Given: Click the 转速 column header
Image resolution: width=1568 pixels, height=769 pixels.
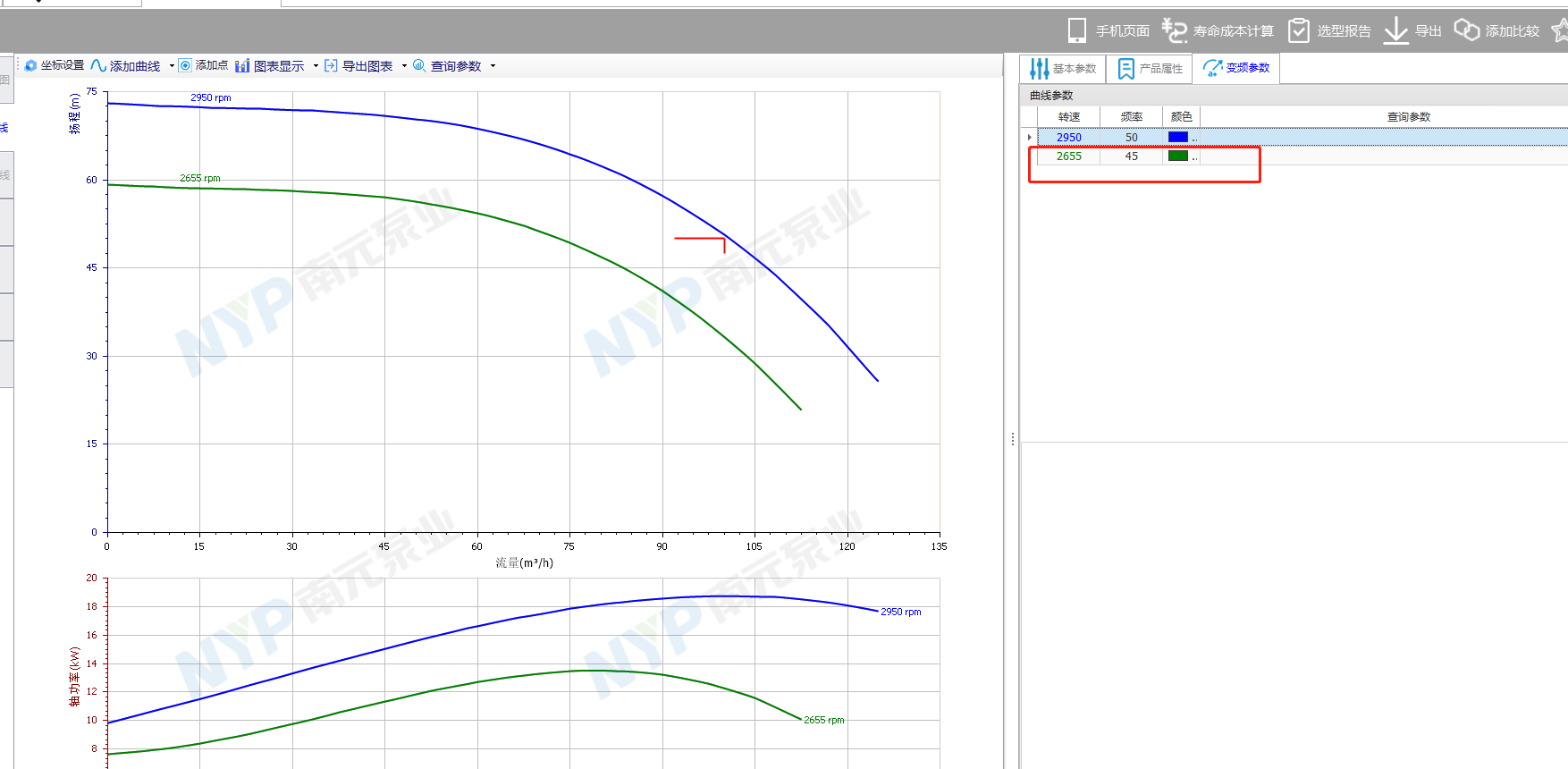Looking at the screenshot, I should 1069,117.
